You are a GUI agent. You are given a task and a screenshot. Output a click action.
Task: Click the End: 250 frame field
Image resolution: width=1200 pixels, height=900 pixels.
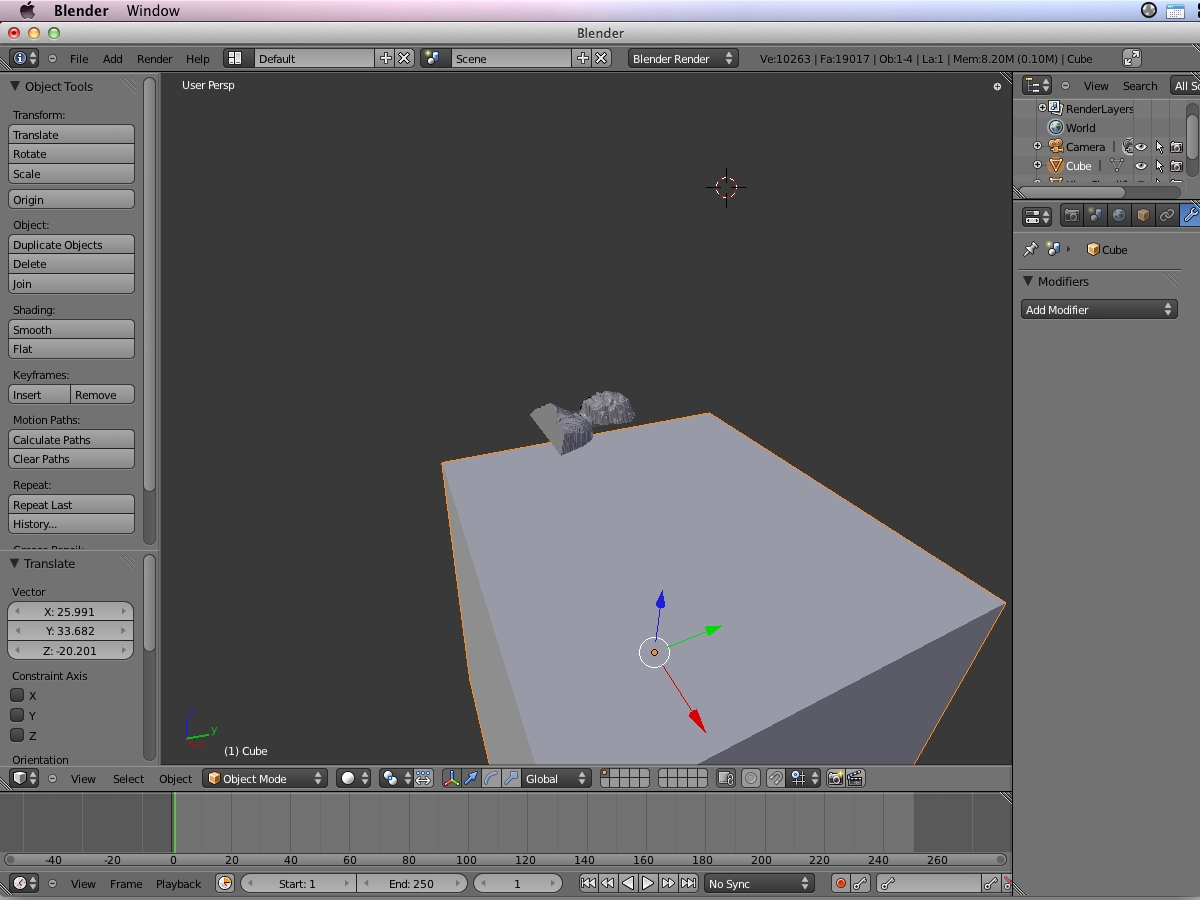412,883
